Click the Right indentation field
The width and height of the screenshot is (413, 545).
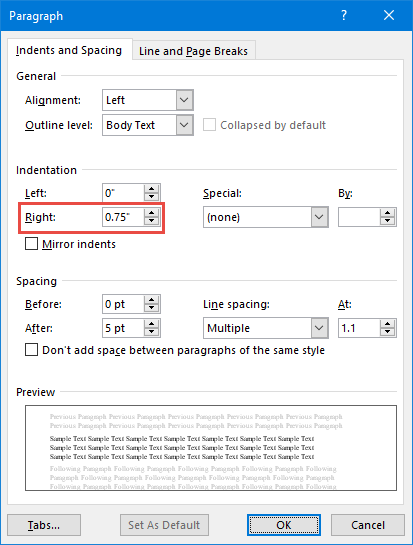coord(123,217)
